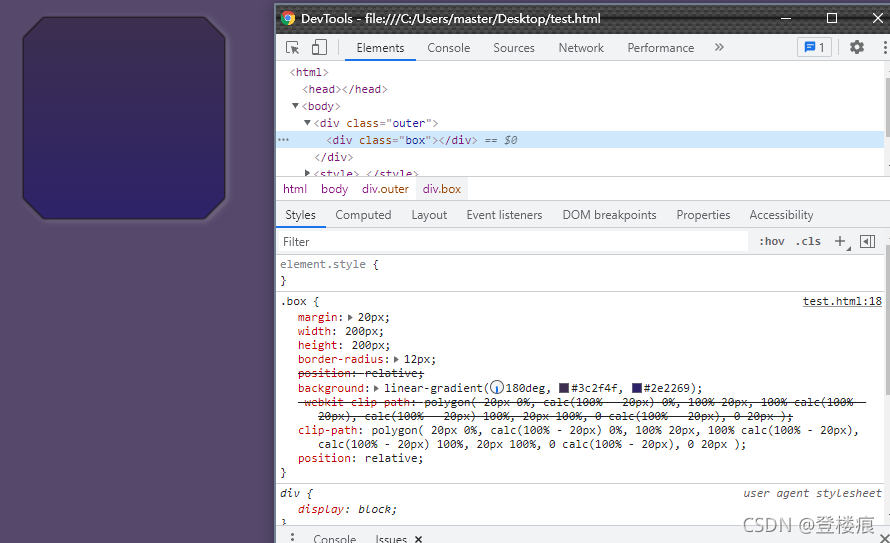Open the test.html:18 source link
Viewport: 890px width, 543px height.
tap(842, 301)
